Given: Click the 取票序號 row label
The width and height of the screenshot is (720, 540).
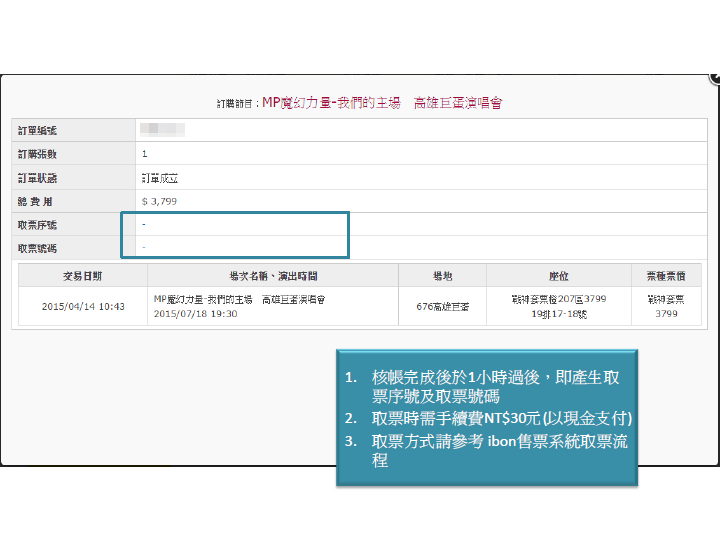Looking at the screenshot, I should 38,225.
